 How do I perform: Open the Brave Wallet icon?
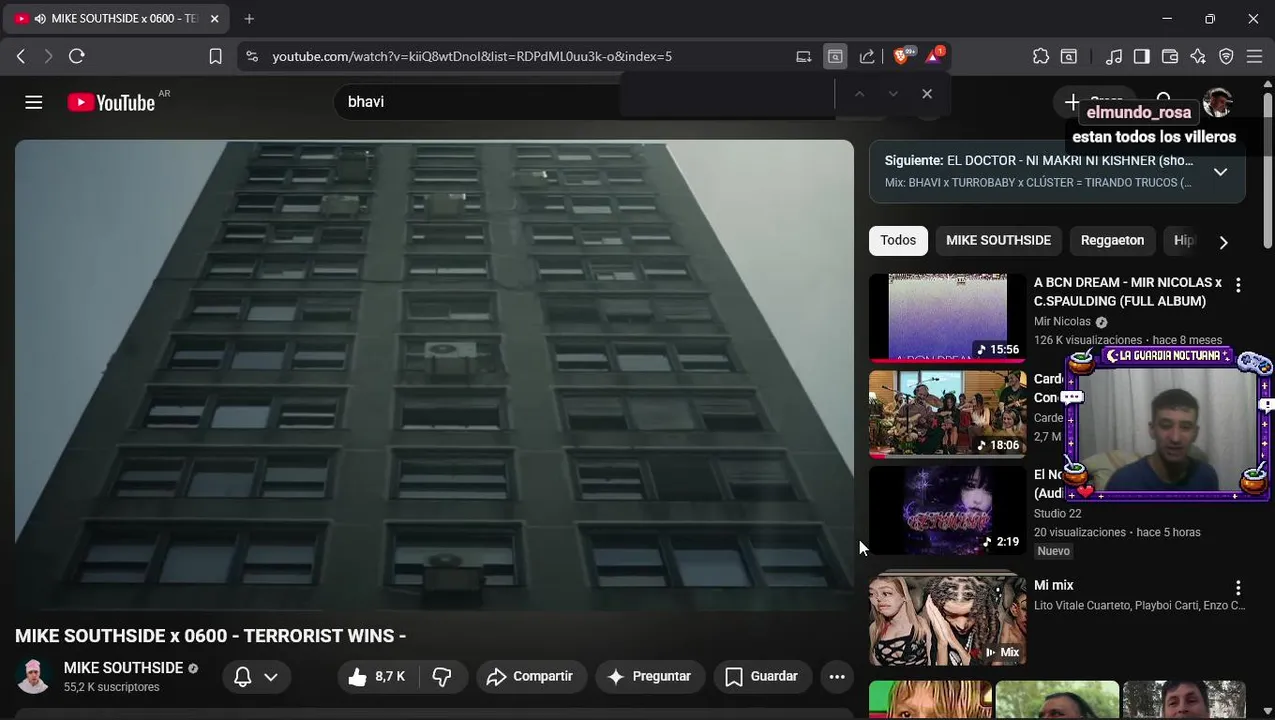click(x=1169, y=57)
